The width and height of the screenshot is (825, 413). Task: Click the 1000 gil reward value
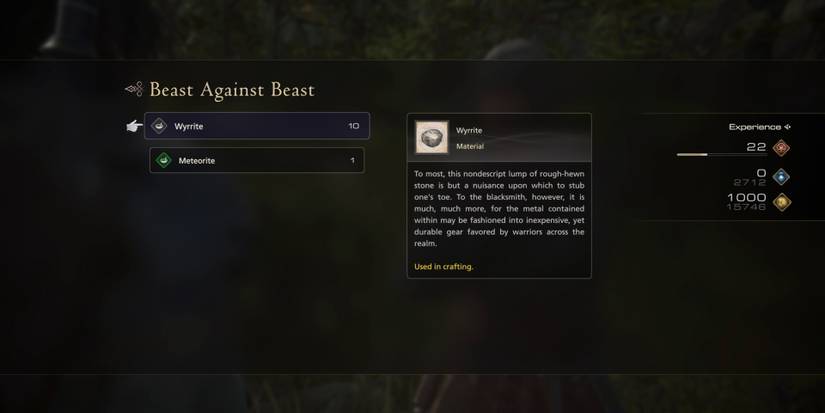point(747,197)
